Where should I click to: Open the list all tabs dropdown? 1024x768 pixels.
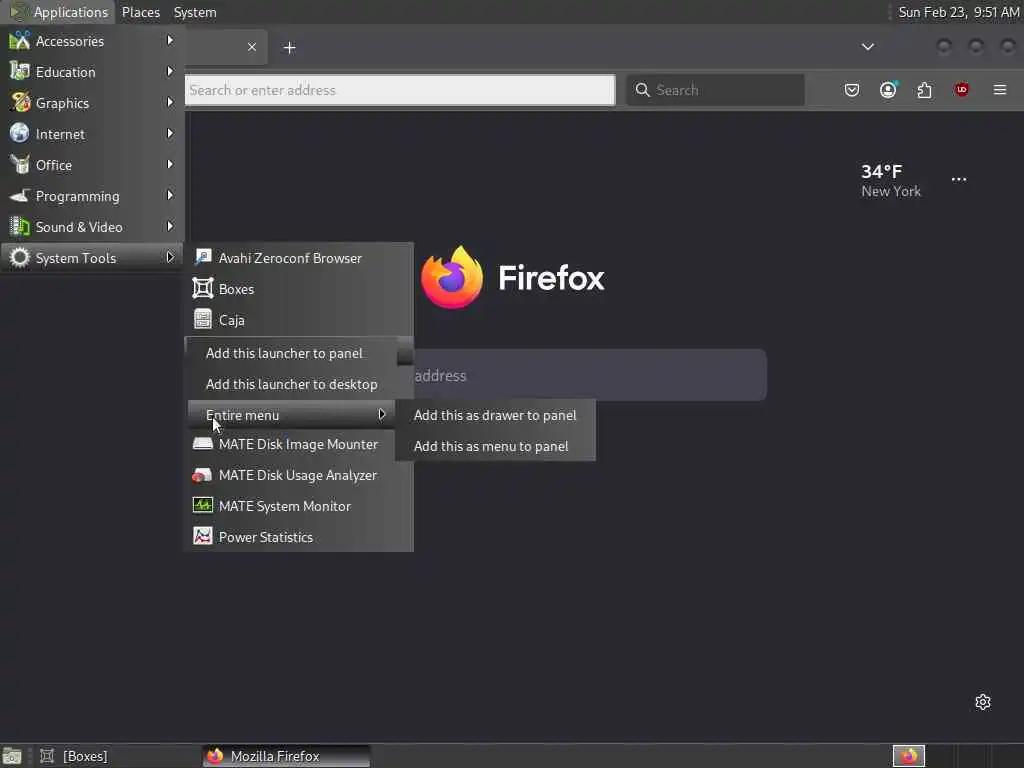867,47
